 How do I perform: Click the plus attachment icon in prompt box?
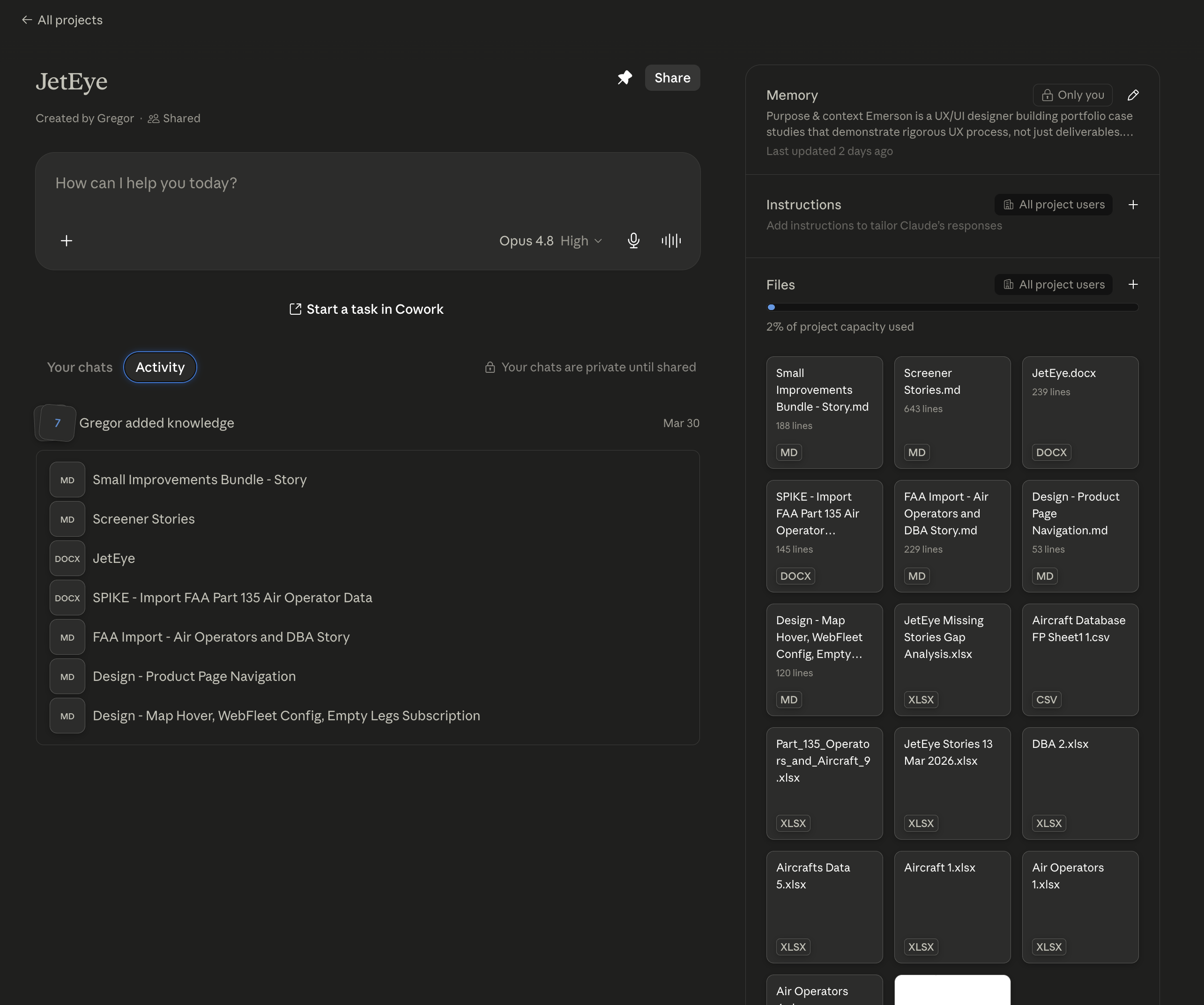coord(67,241)
